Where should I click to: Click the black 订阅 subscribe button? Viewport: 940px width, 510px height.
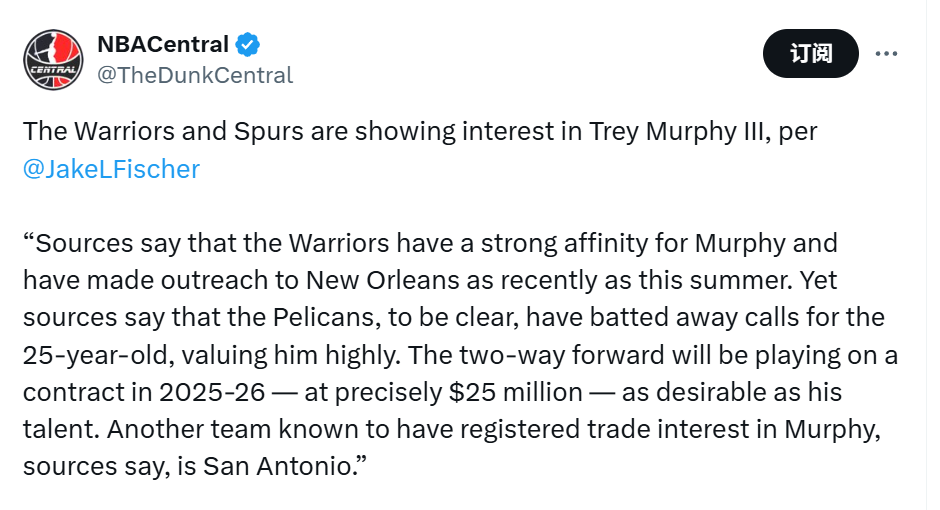(811, 53)
